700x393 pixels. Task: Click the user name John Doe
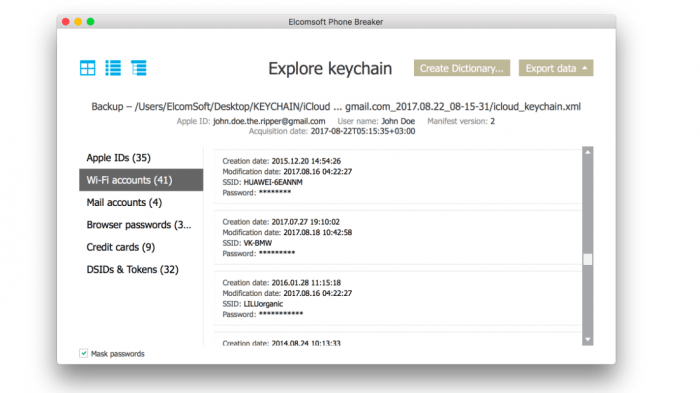(398, 121)
